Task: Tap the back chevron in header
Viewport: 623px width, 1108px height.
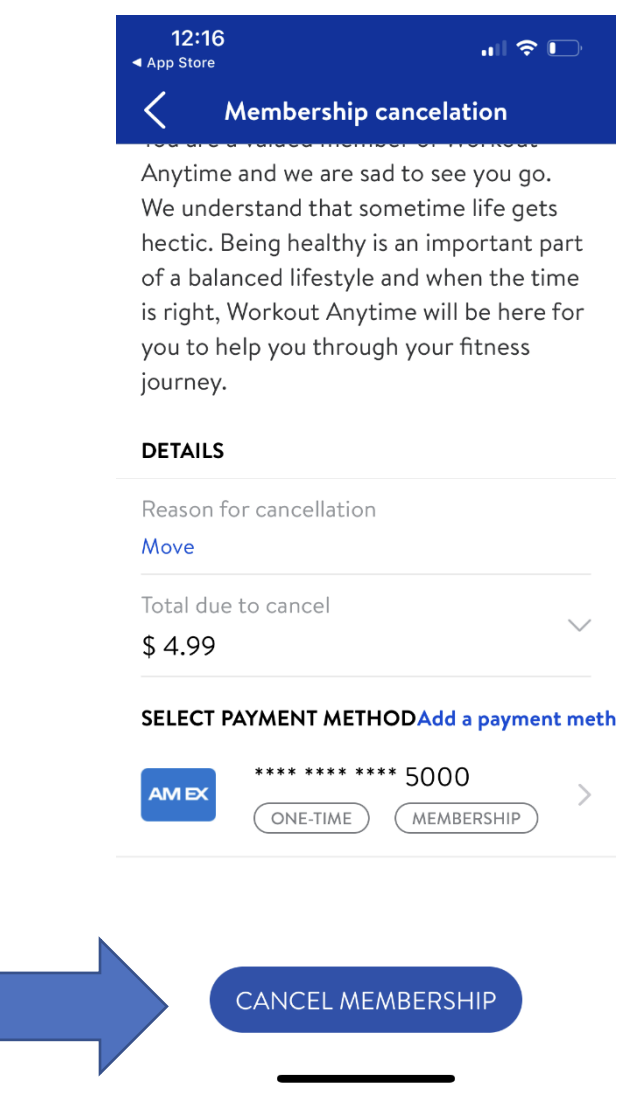Action: coord(155,111)
